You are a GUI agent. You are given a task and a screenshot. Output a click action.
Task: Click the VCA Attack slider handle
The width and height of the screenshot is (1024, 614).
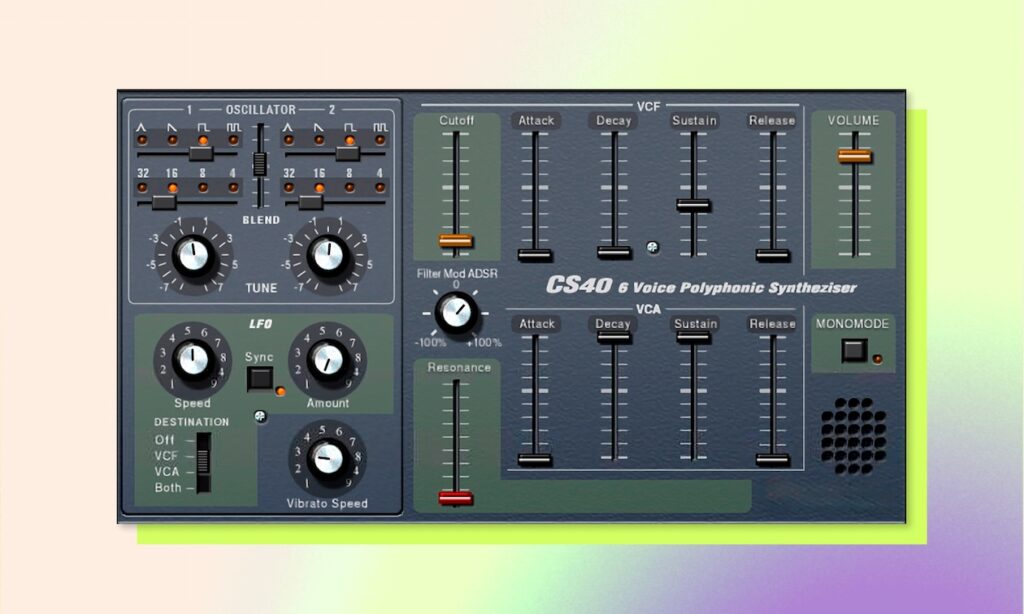(x=535, y=459)
